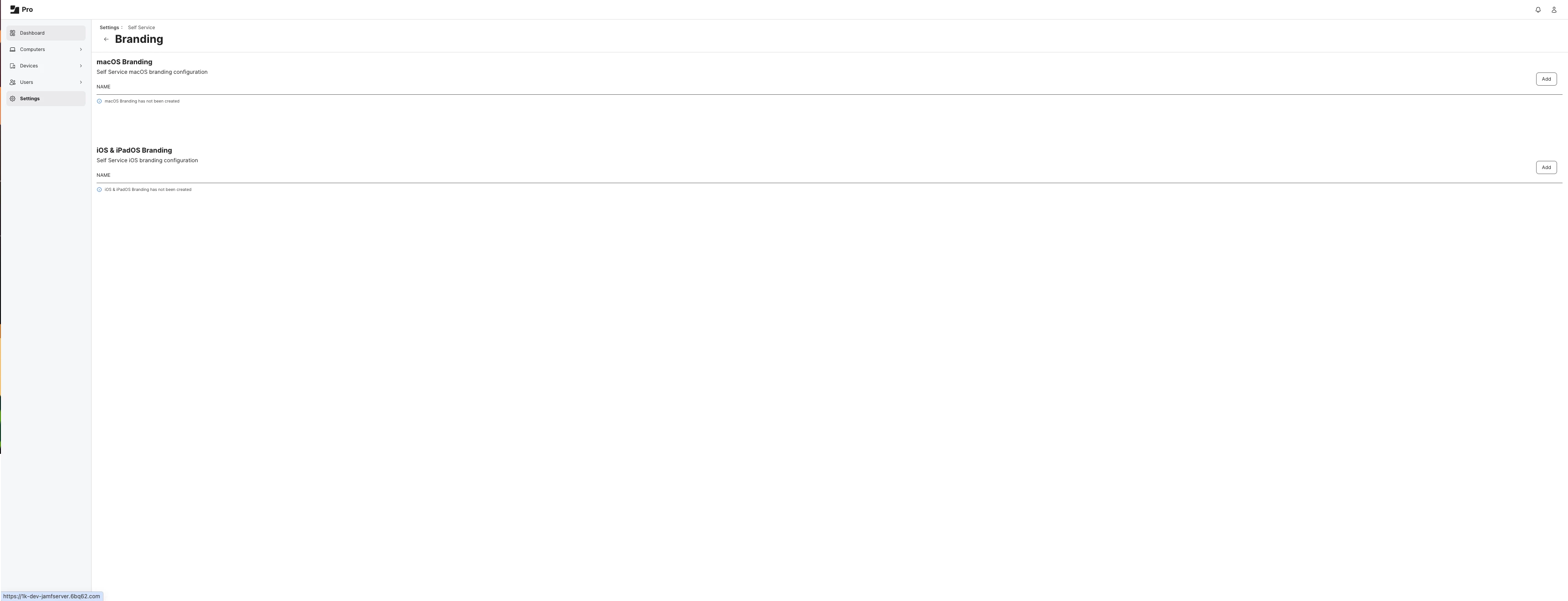Click the macOS Branding info icon
Image resolution: width=1568 pixels, height=601 pixels.
point(99,101)
